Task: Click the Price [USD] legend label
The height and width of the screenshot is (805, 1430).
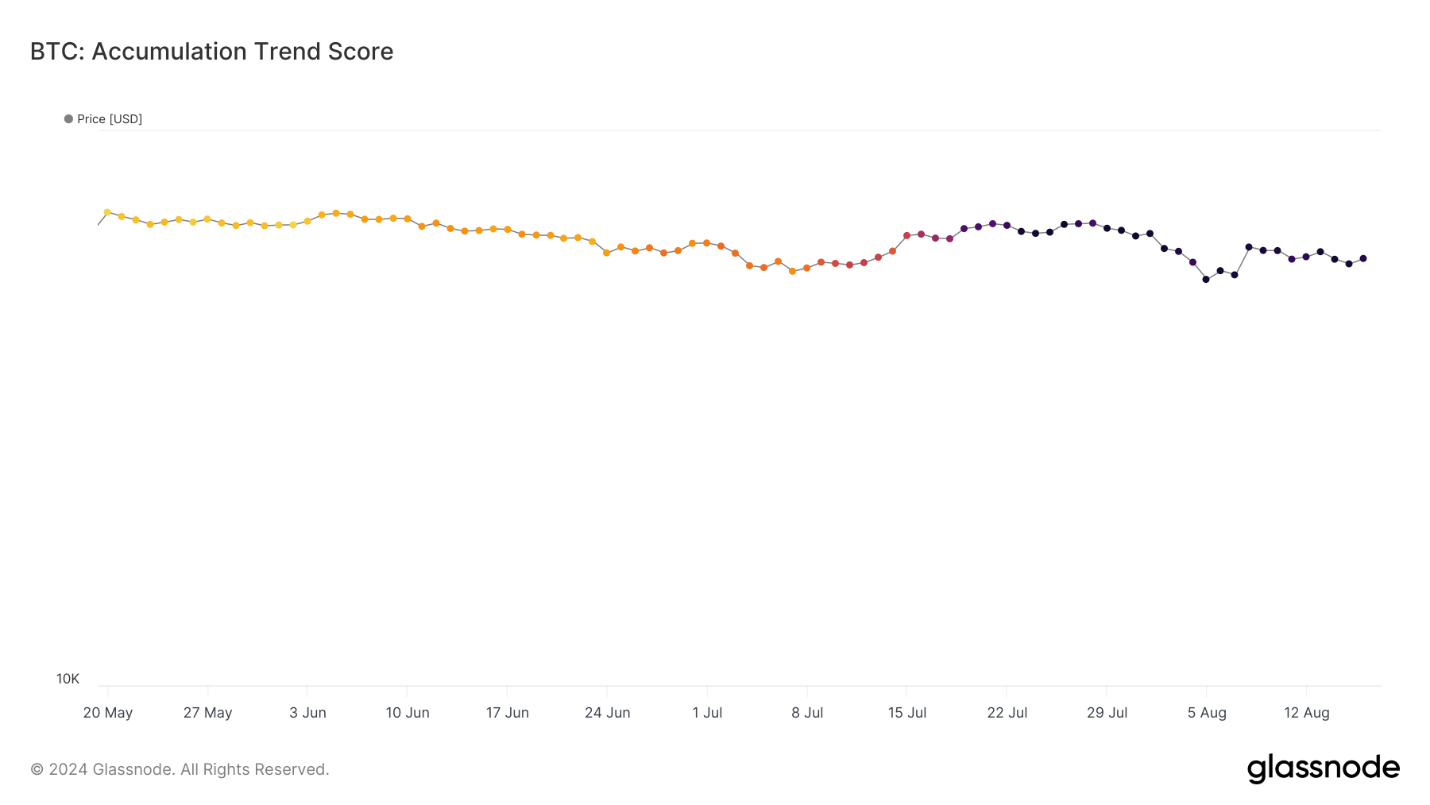Action: [x=110, y=119]
